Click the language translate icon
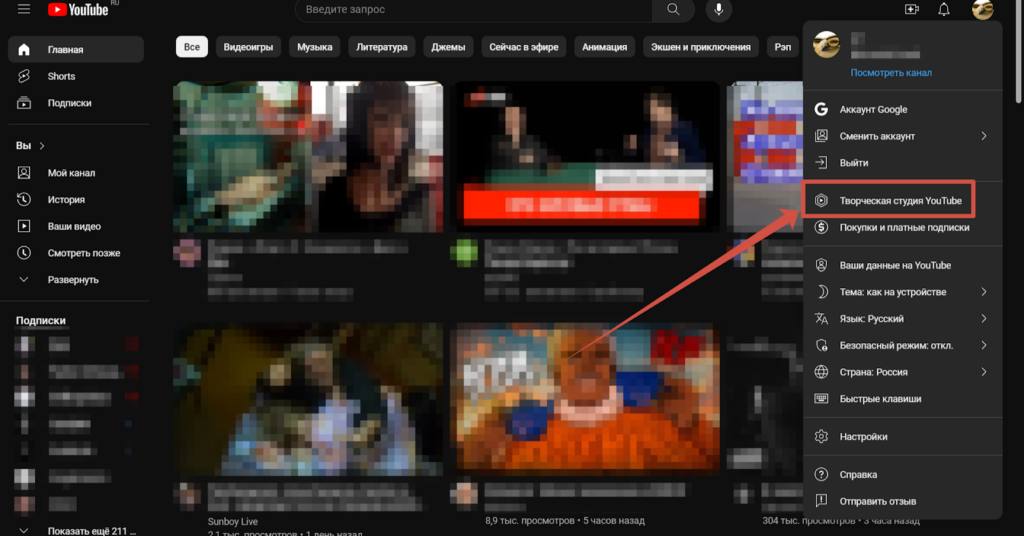Viewport: 1024px width, 536px height. click(x=821, y=319)
